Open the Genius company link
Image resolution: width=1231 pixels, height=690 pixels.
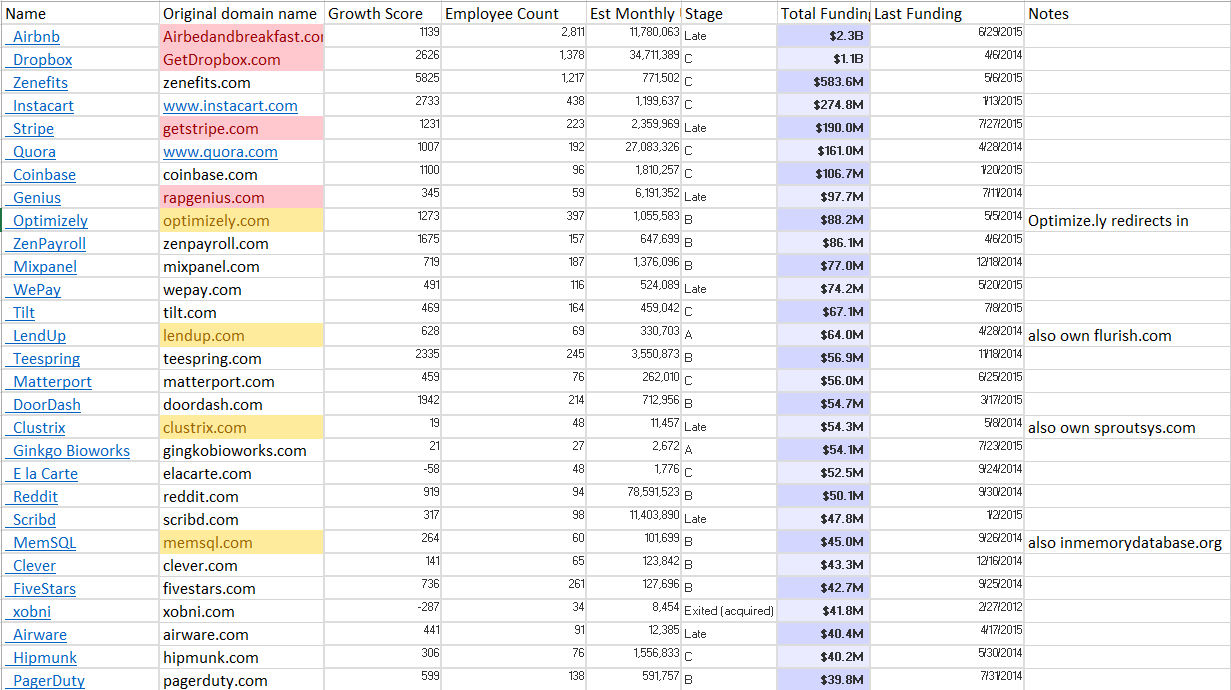(x=37, y=198)
